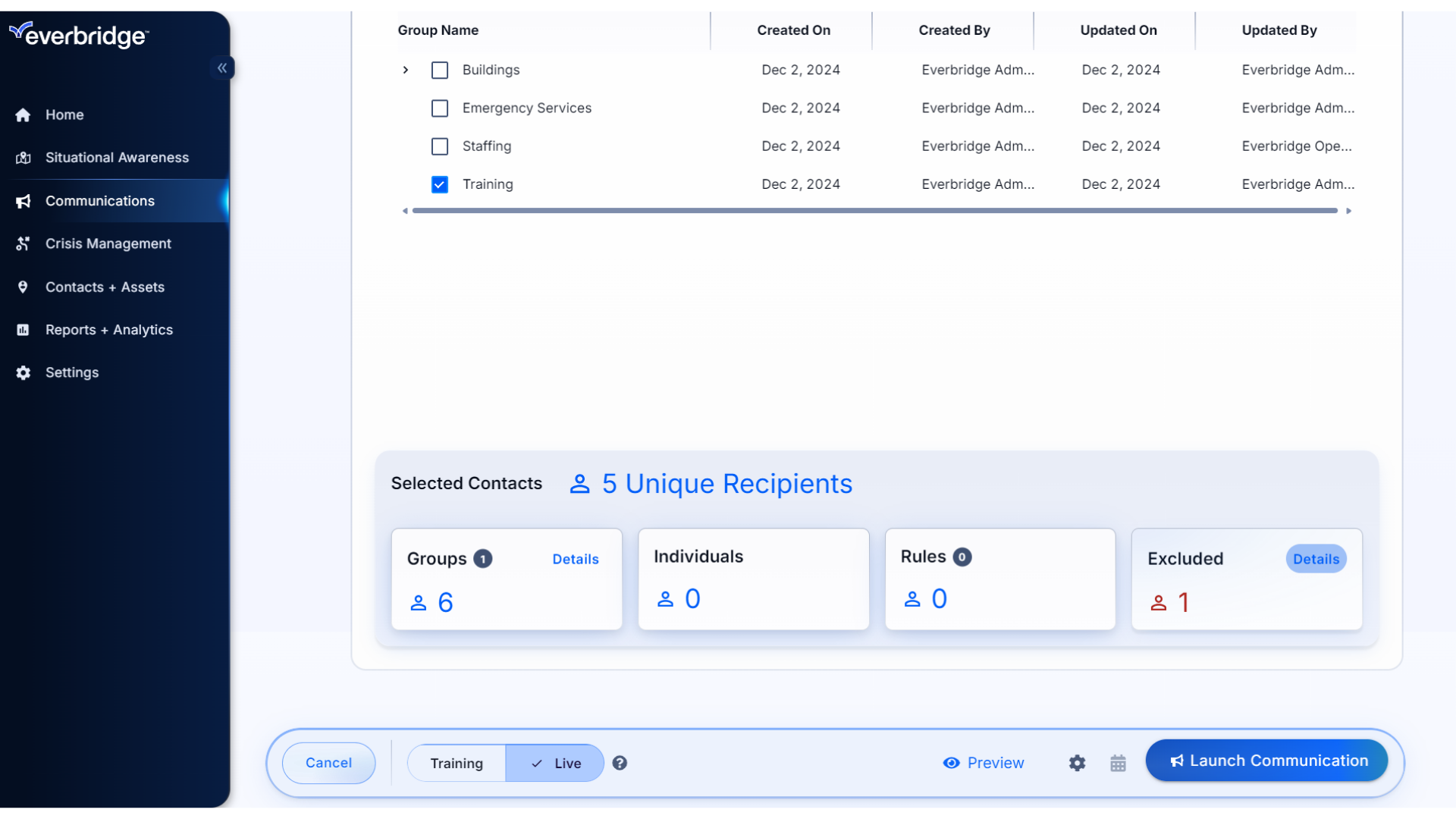Click the Training group name

(488, 184)
